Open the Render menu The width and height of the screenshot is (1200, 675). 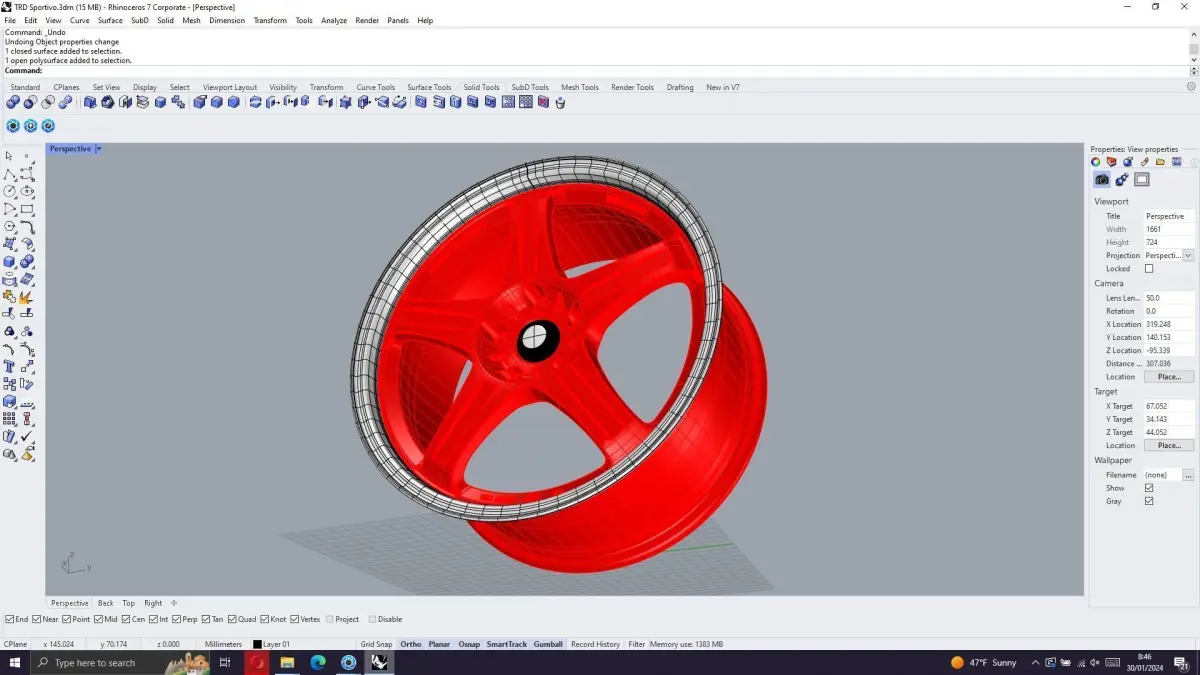pos(367,20)
